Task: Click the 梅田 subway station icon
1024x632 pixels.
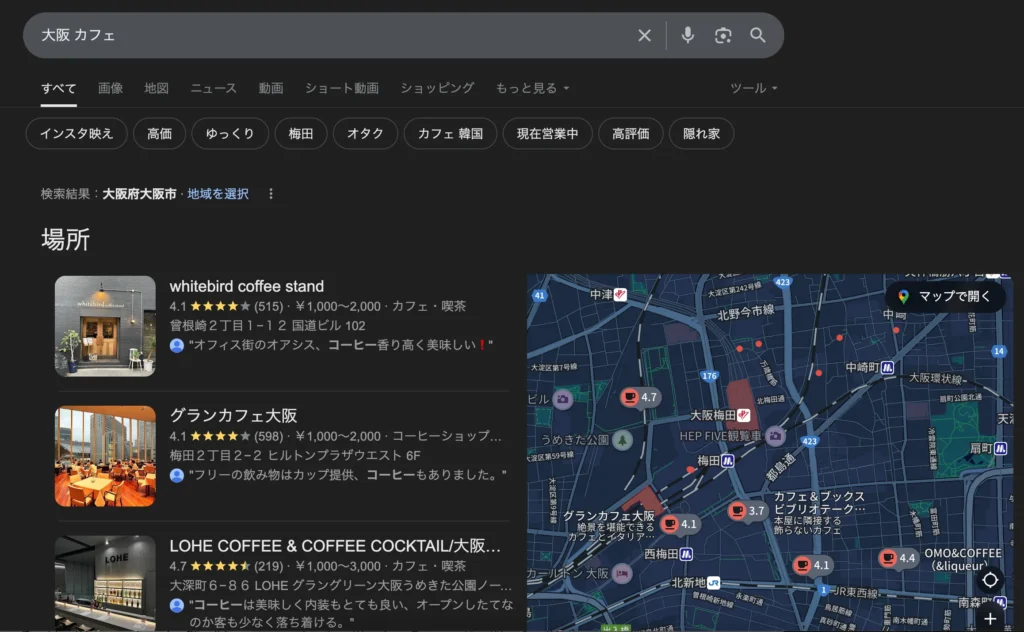Action: pyautogui.click(x=728, y=461)
